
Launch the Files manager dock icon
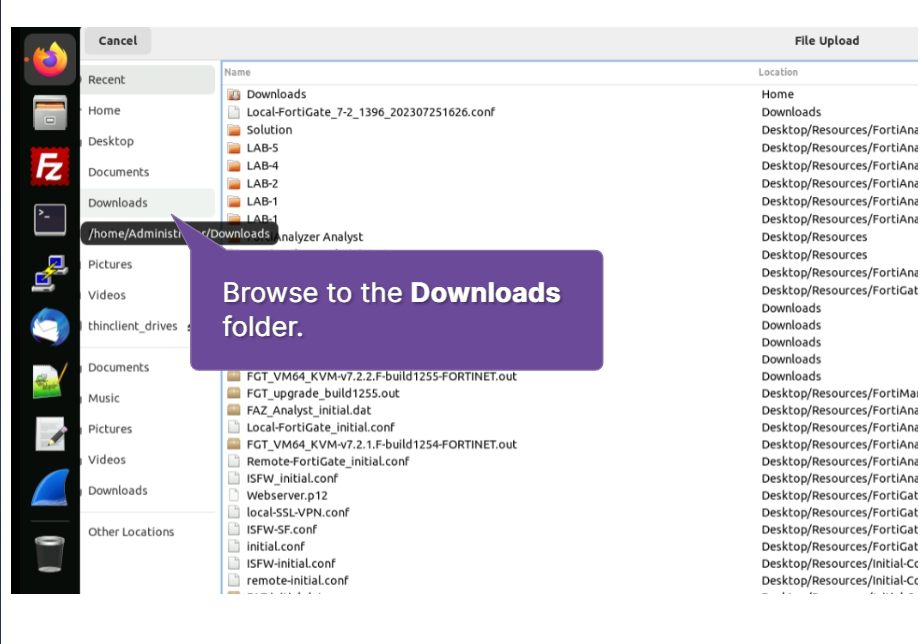pyautogui.click(x=50, y=112)
